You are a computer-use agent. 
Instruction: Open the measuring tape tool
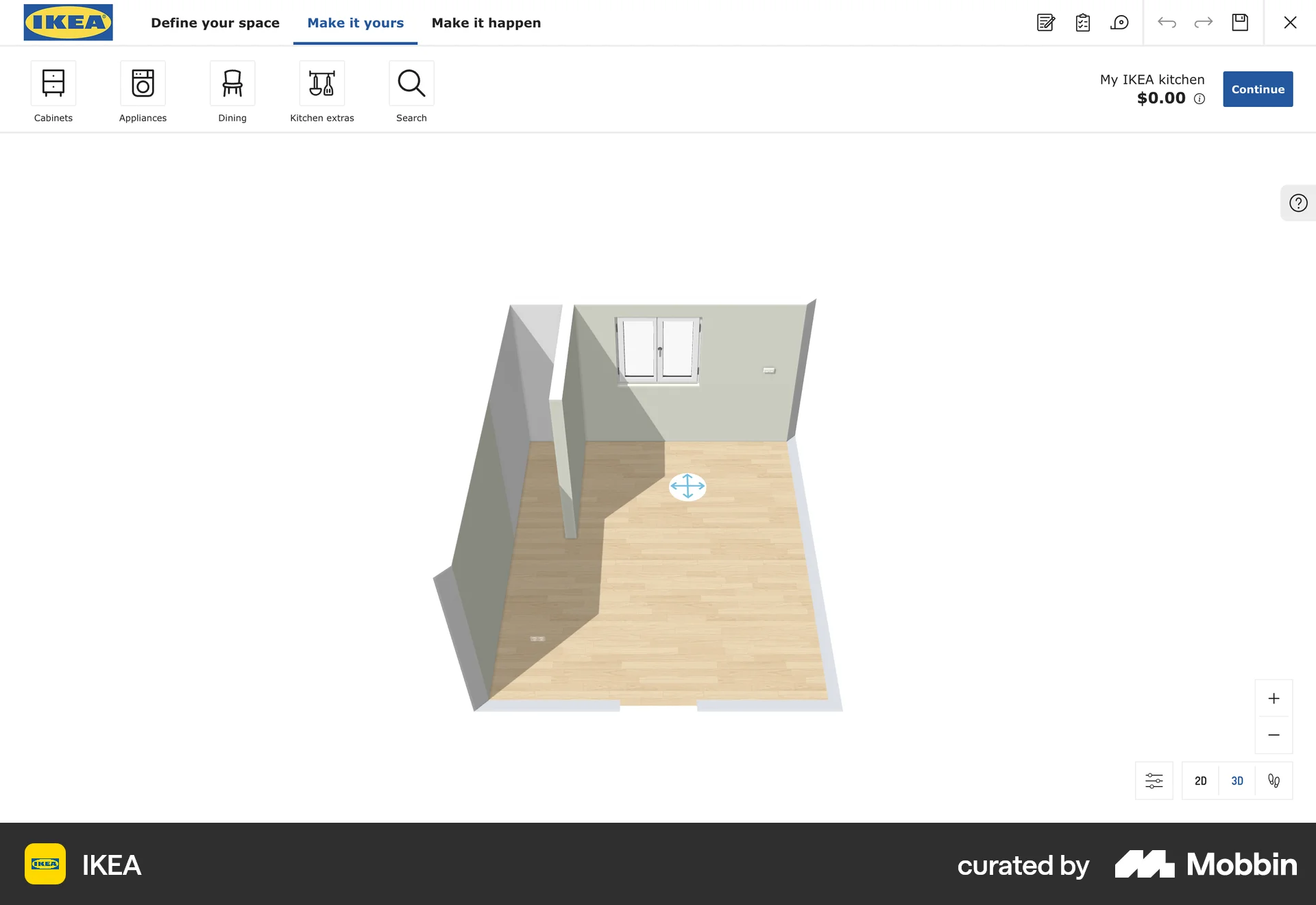coord(1120,23)
